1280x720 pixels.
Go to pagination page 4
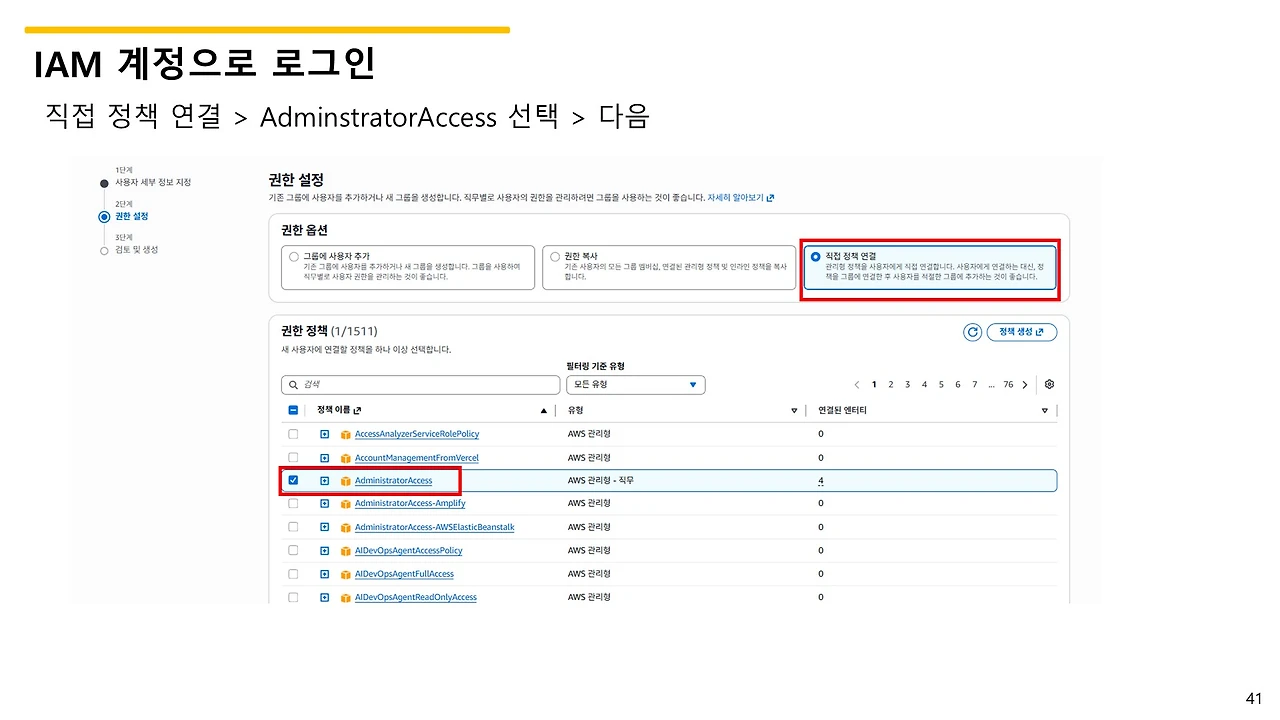point(924,385)
